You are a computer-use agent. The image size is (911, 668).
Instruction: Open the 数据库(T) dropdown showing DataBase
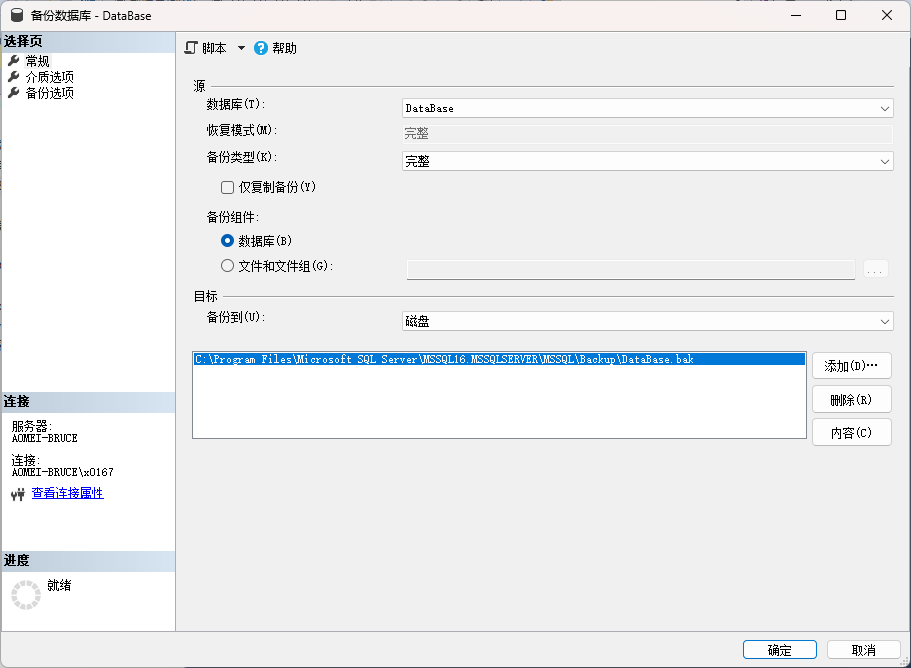[647, 108]
